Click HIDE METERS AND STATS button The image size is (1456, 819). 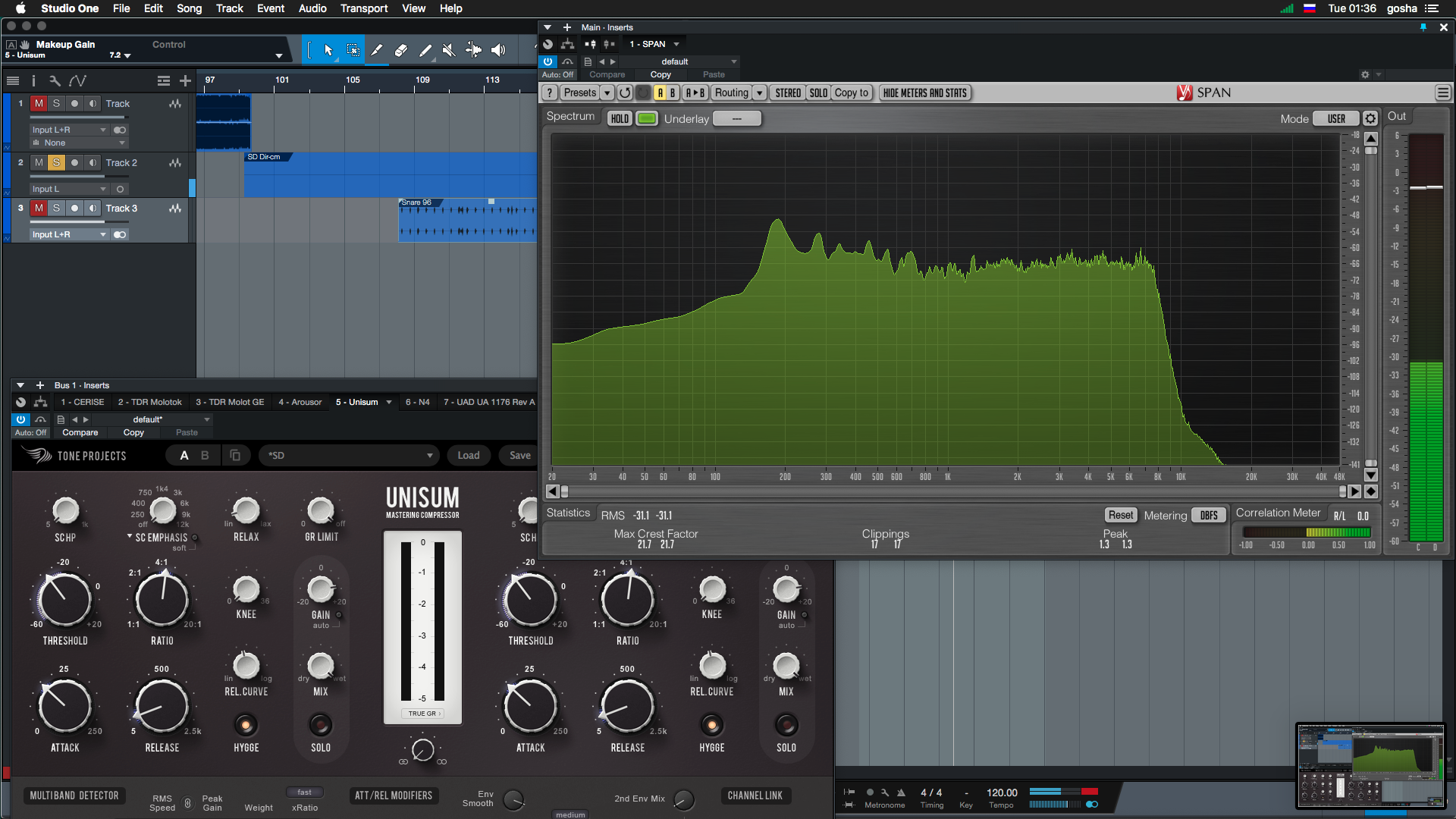924,93
